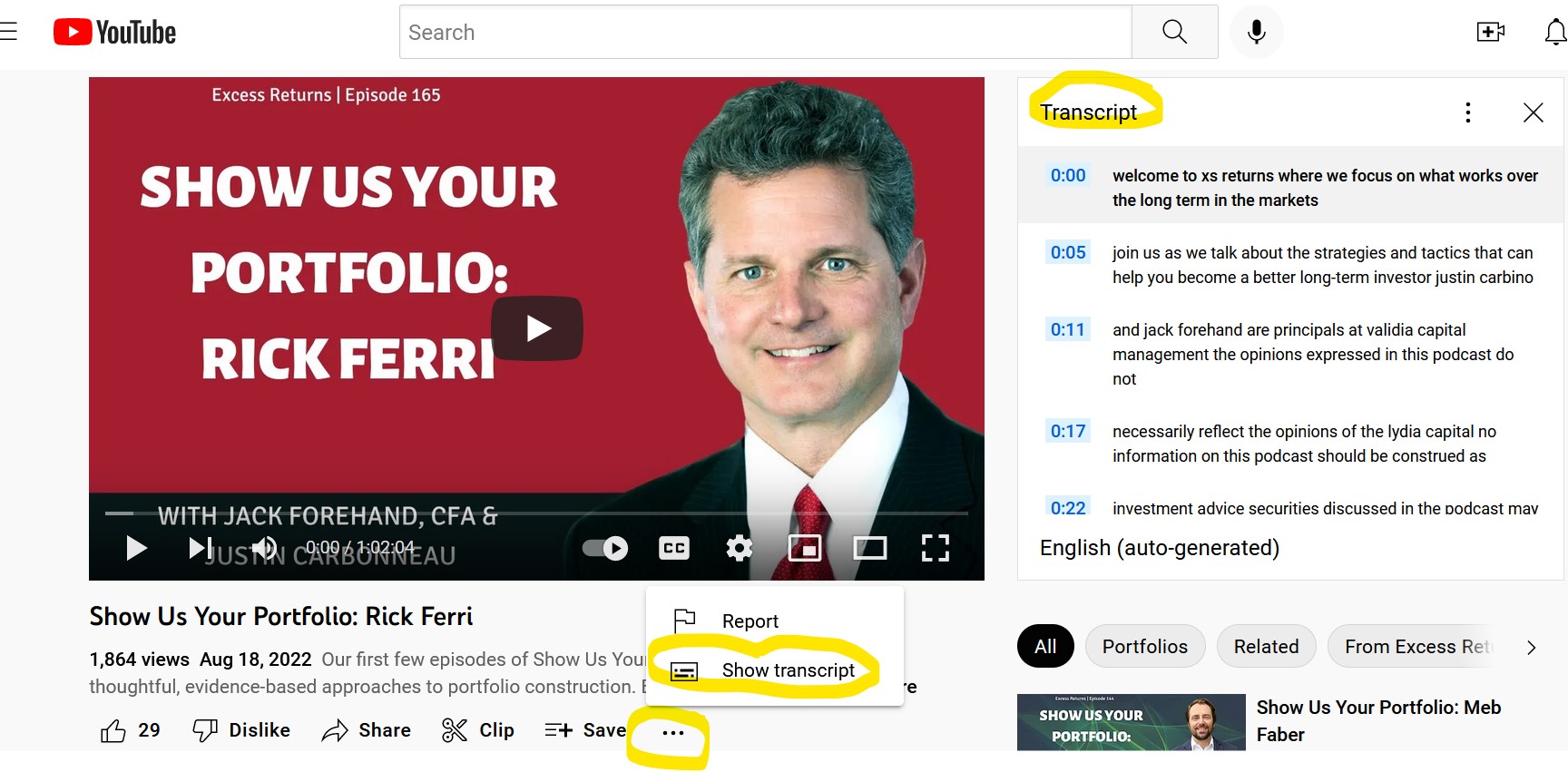Open notifications bell
This screenshot has width=1568, height=772.
(x=1555, y=33)
